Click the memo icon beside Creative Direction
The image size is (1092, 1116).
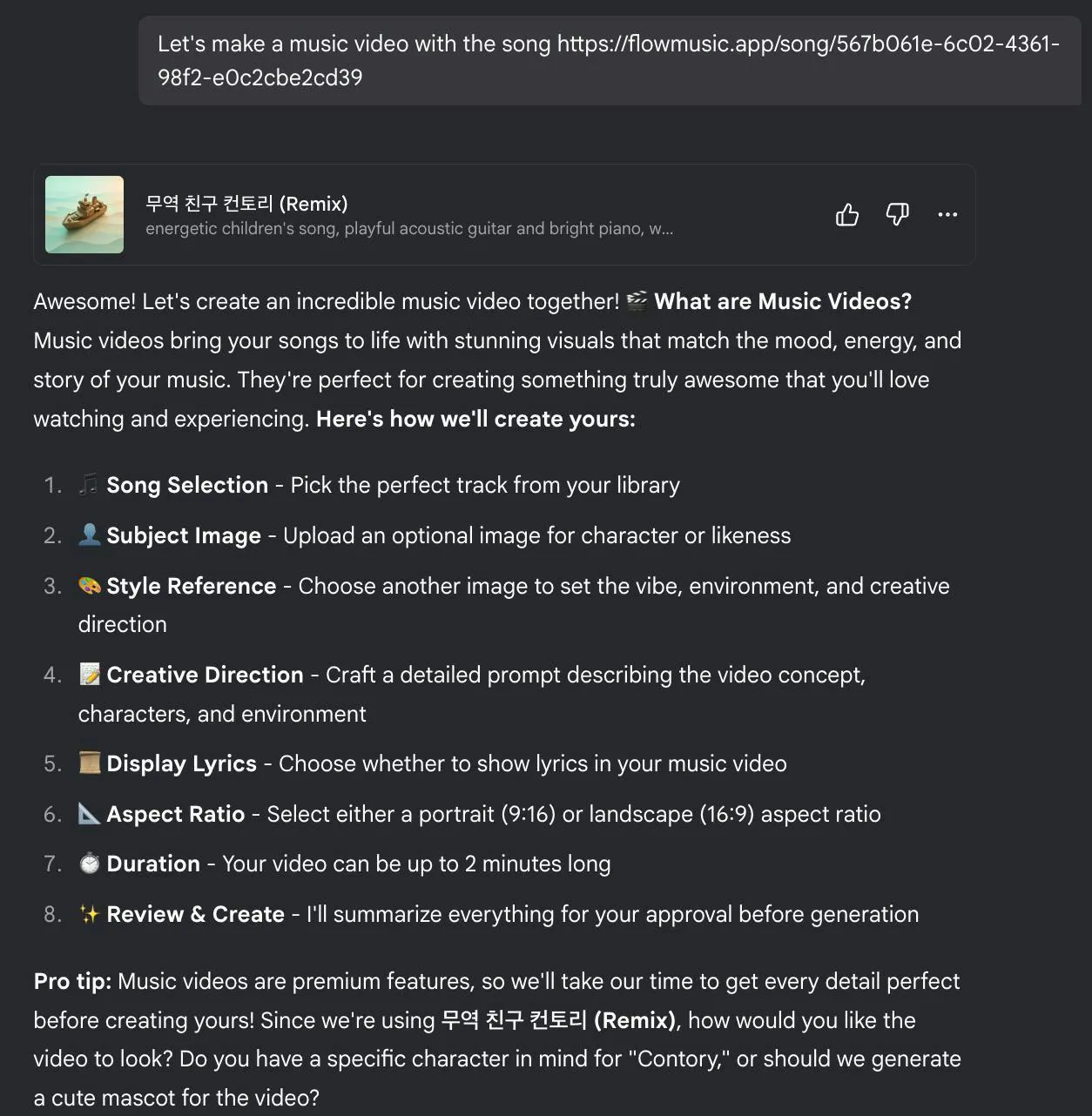(x=89, y=674)
